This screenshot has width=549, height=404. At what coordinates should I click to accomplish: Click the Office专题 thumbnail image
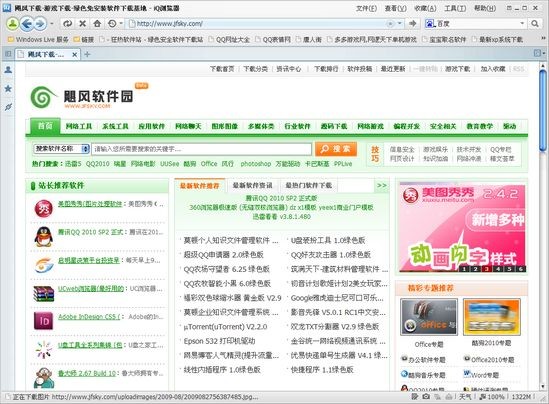click(429, 317)
